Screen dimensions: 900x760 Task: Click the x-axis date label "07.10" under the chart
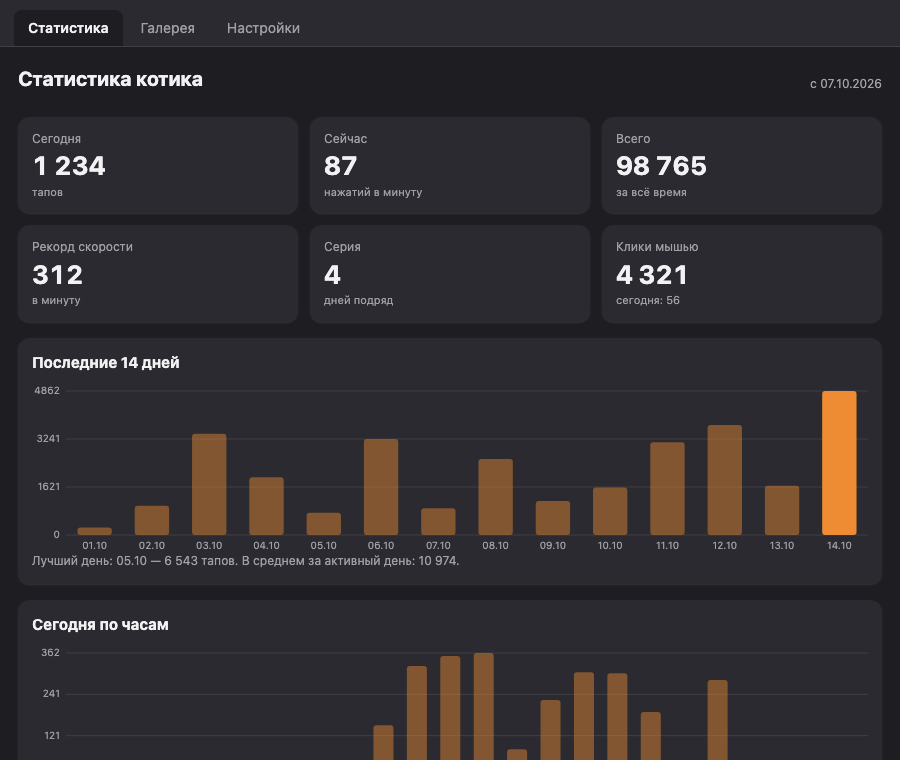(438, 545)
